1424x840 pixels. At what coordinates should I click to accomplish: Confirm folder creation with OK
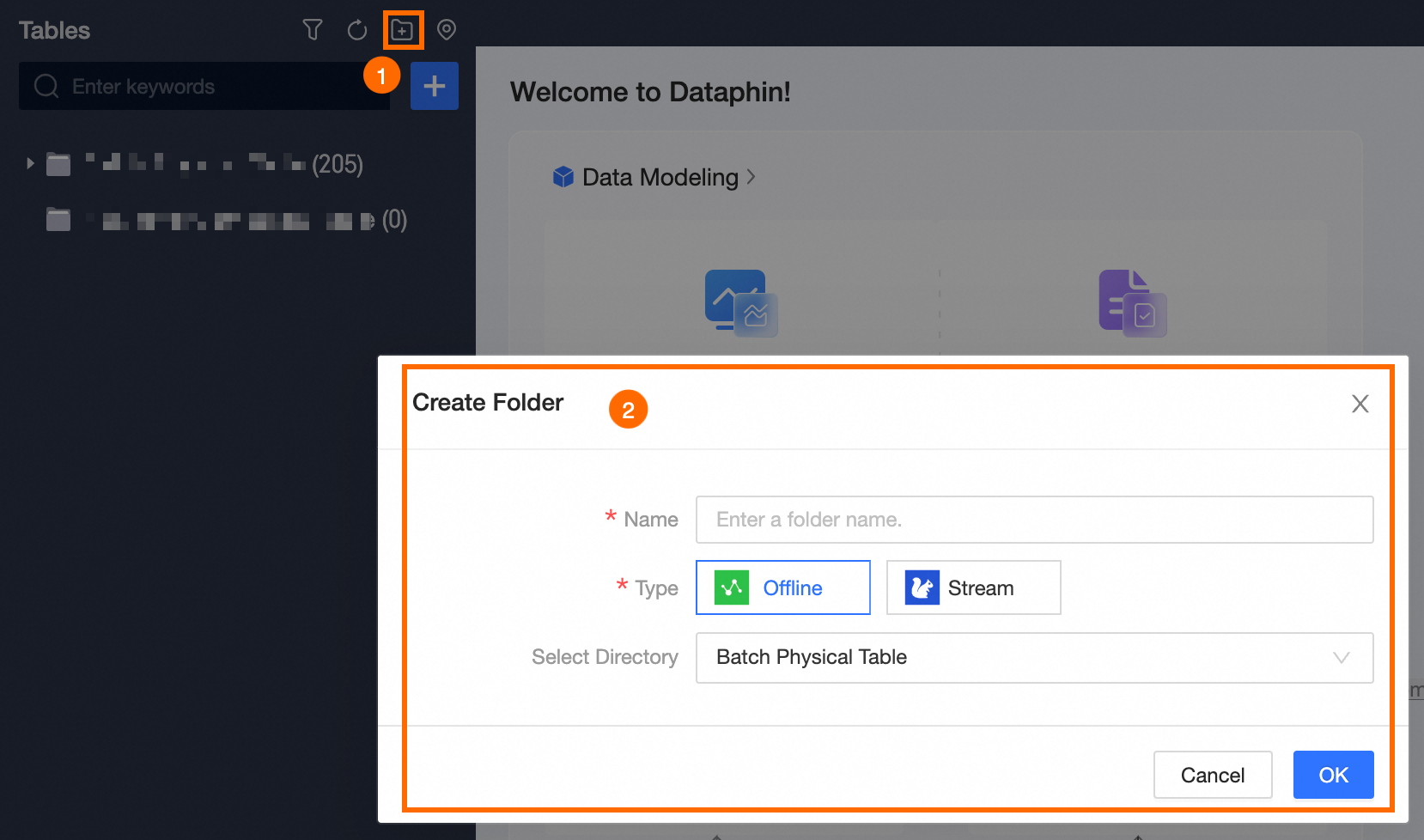(x=1334, y=775)
